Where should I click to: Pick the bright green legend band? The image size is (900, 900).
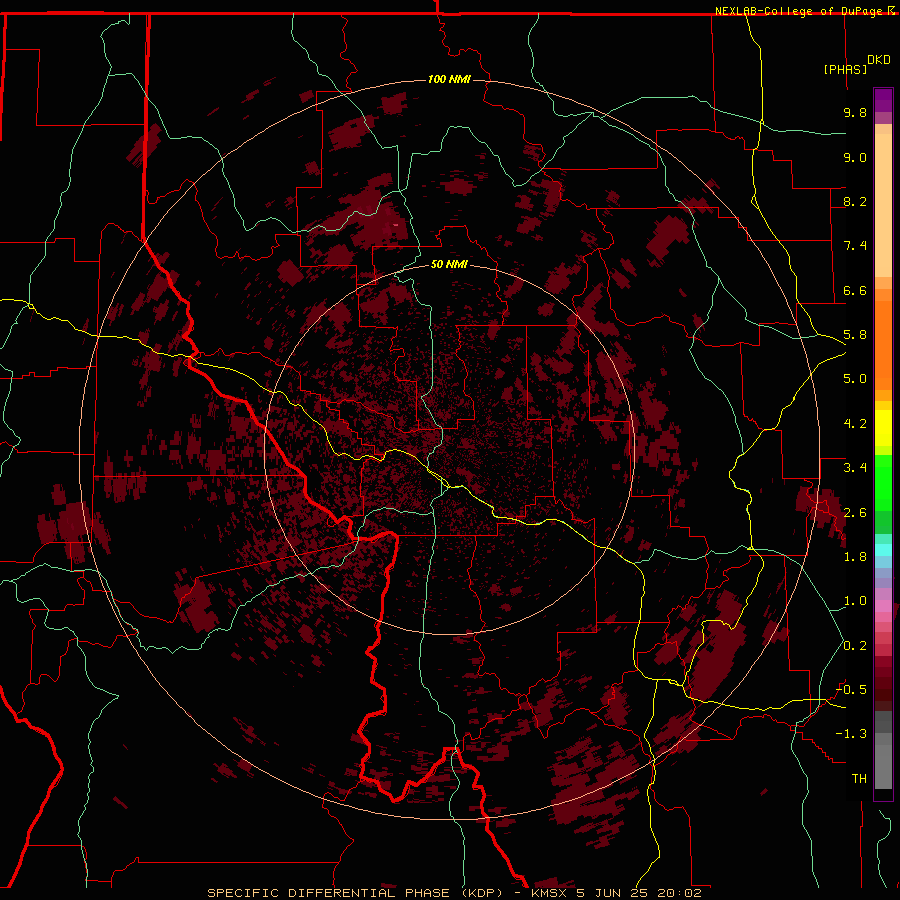(x=883, y=483)
